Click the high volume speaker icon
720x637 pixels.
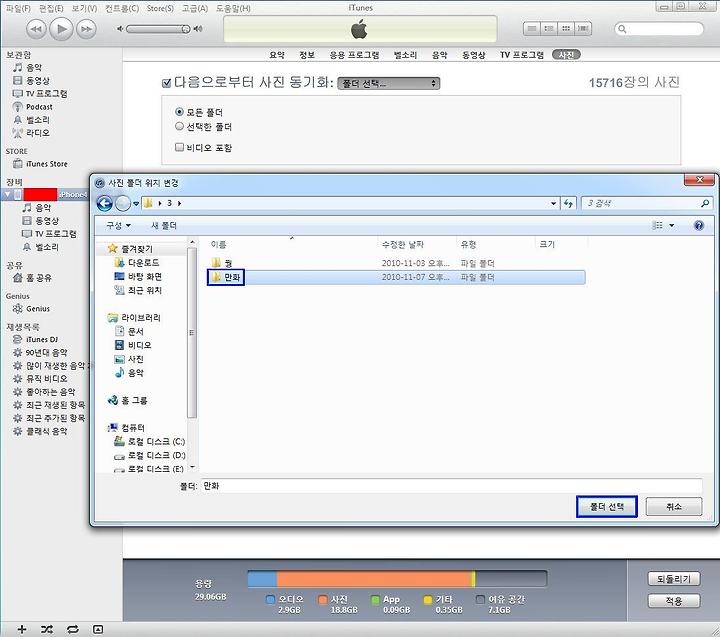click(x=198, y=29)
